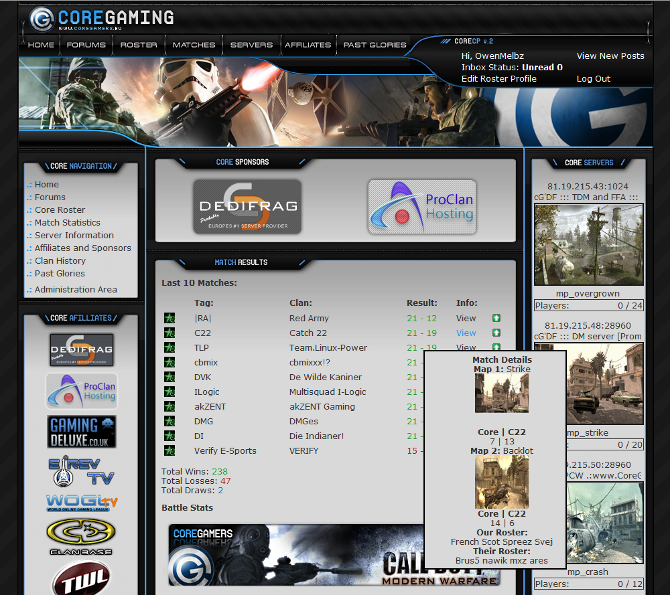Open Server Information sidebar link
670x595 pixels.
point(74,235)
